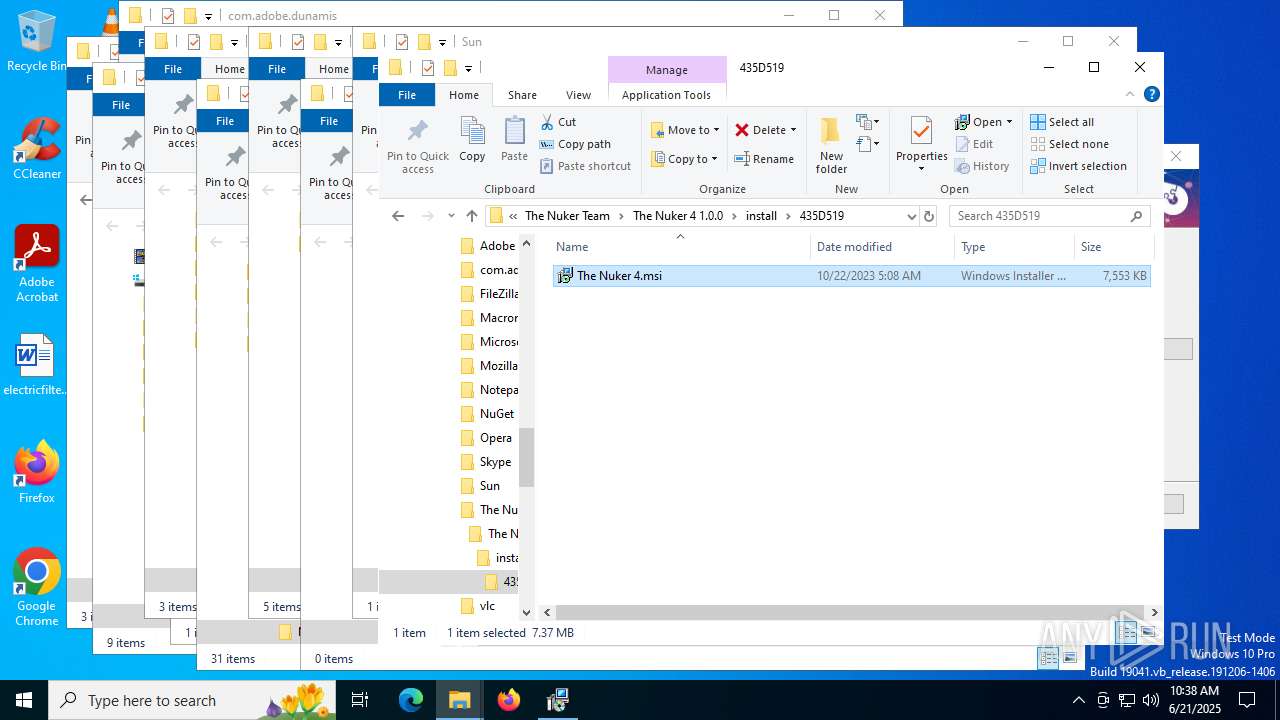
Task: Open the File tab of front window
Action: click(x=407, y=95)
